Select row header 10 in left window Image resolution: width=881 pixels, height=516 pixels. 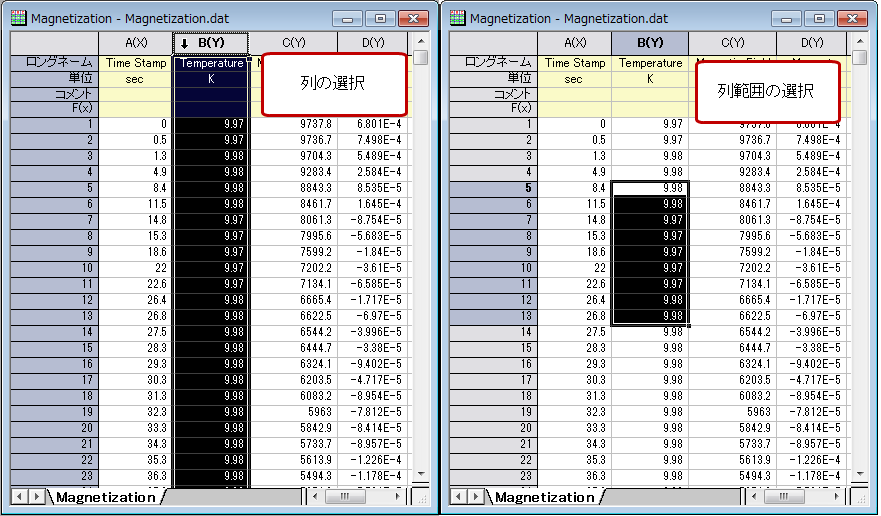point(55,268)
